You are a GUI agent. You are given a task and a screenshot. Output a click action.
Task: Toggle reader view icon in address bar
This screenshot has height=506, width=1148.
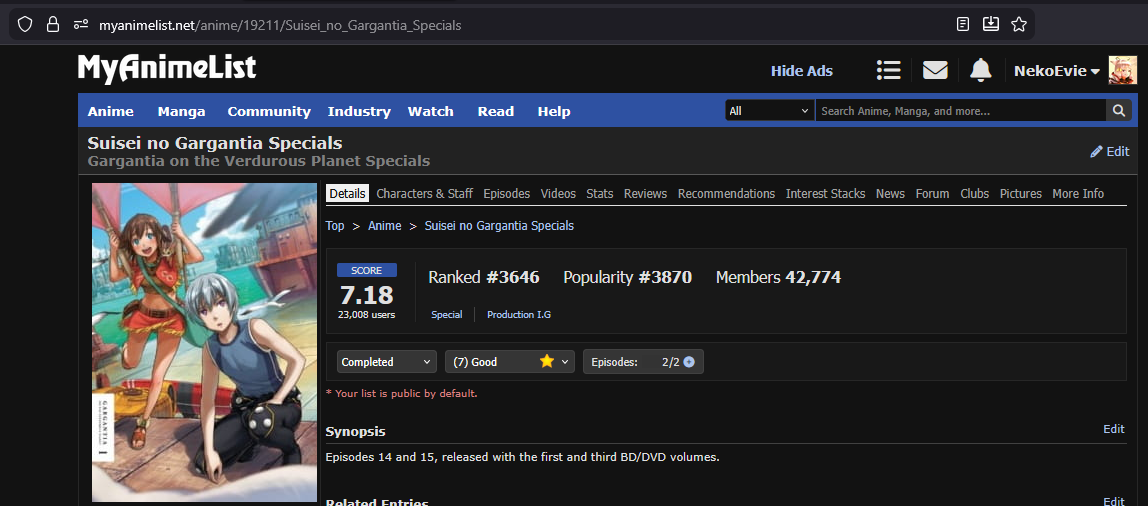[964, 24]
